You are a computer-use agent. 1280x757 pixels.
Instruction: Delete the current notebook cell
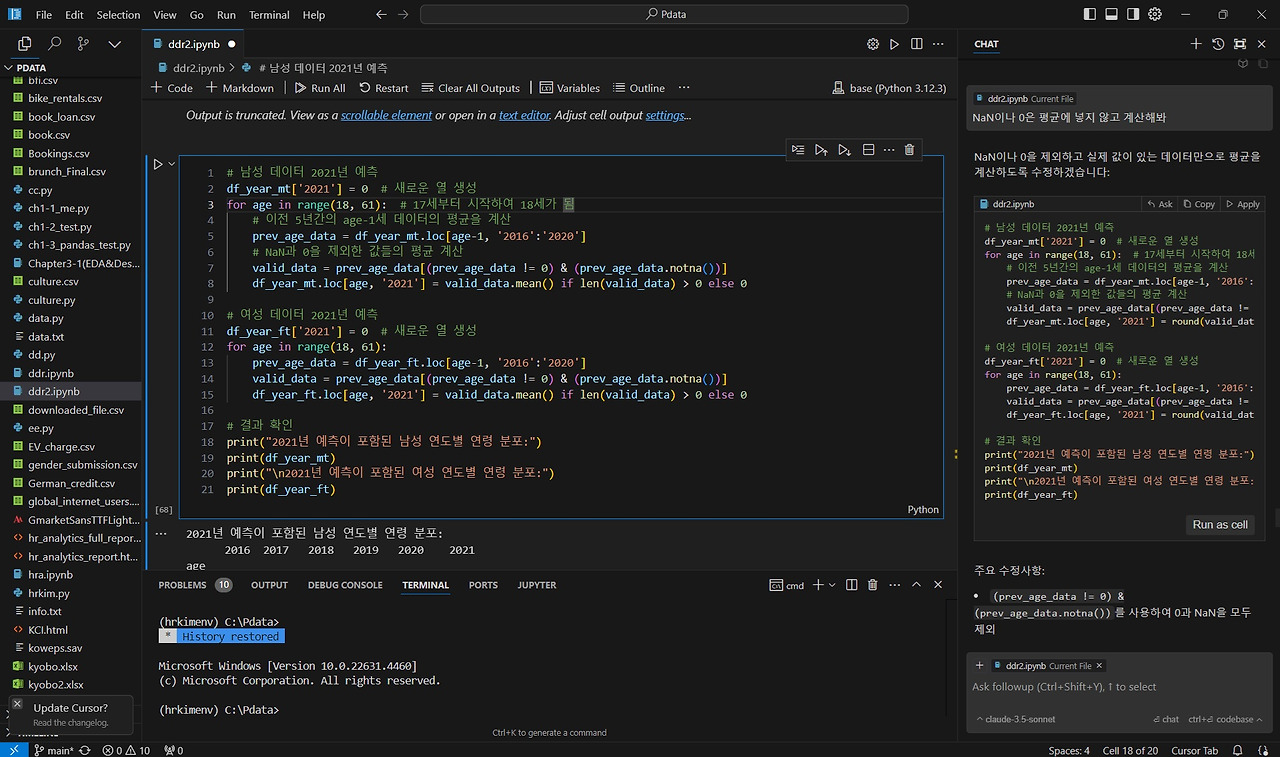click(909, 150)
